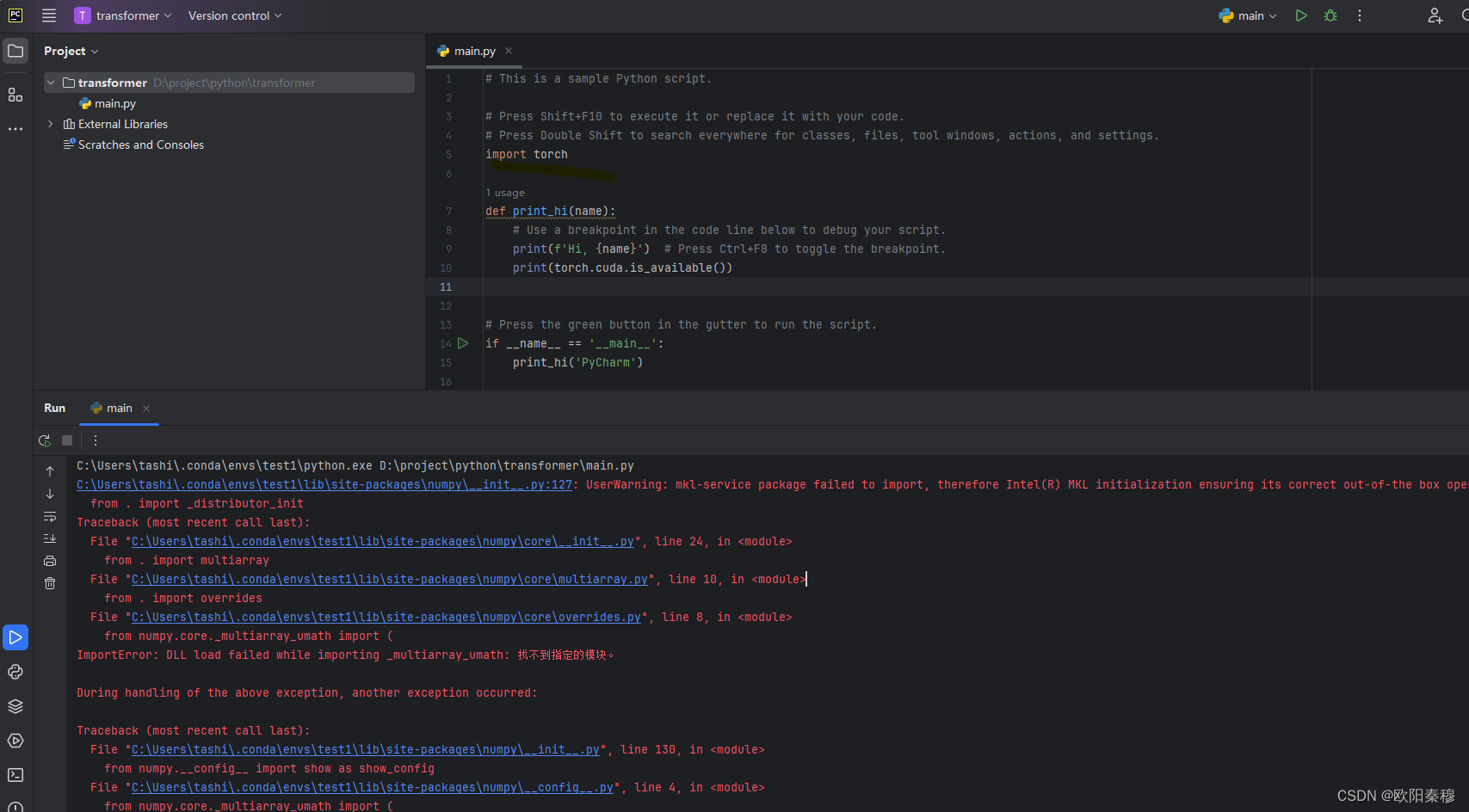The height and width of the screenshot is (812, 1469).
Task: Place cursor on 'import torch' line
Action: tap(527, 154)
